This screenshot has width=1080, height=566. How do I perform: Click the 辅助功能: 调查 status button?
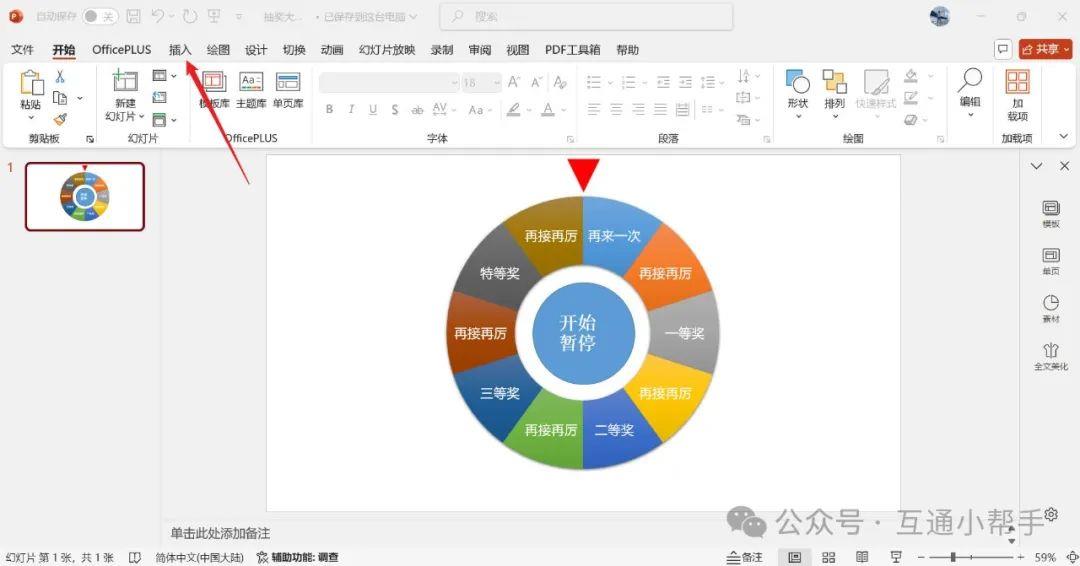(x=298, y=557)
